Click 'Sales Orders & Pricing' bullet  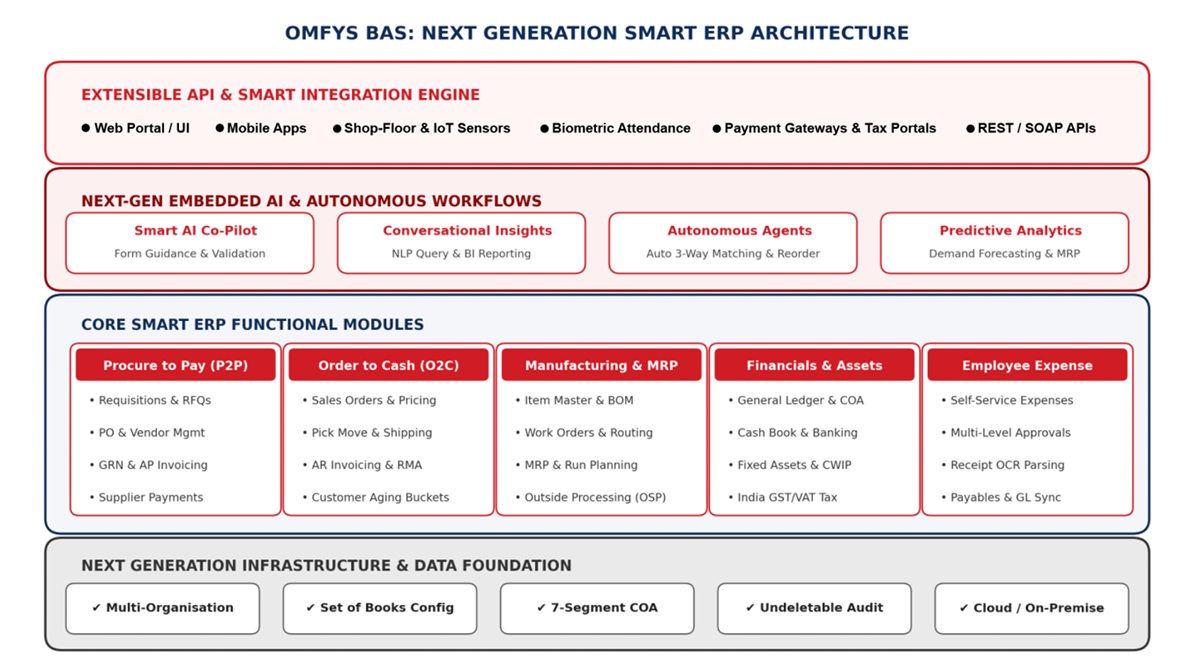[369, 400]
